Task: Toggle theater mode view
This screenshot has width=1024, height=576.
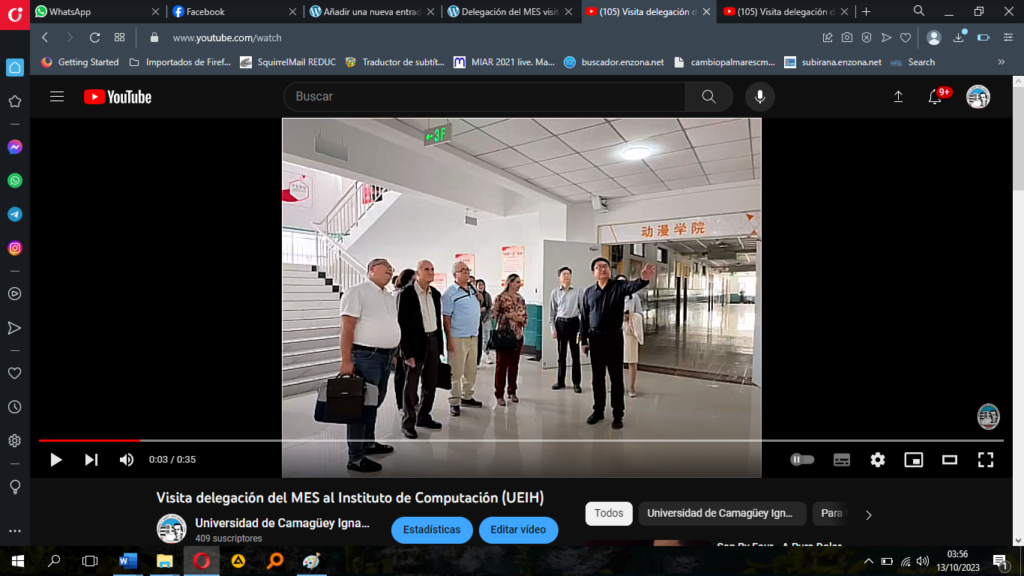Action: click(x=949, y=460)
